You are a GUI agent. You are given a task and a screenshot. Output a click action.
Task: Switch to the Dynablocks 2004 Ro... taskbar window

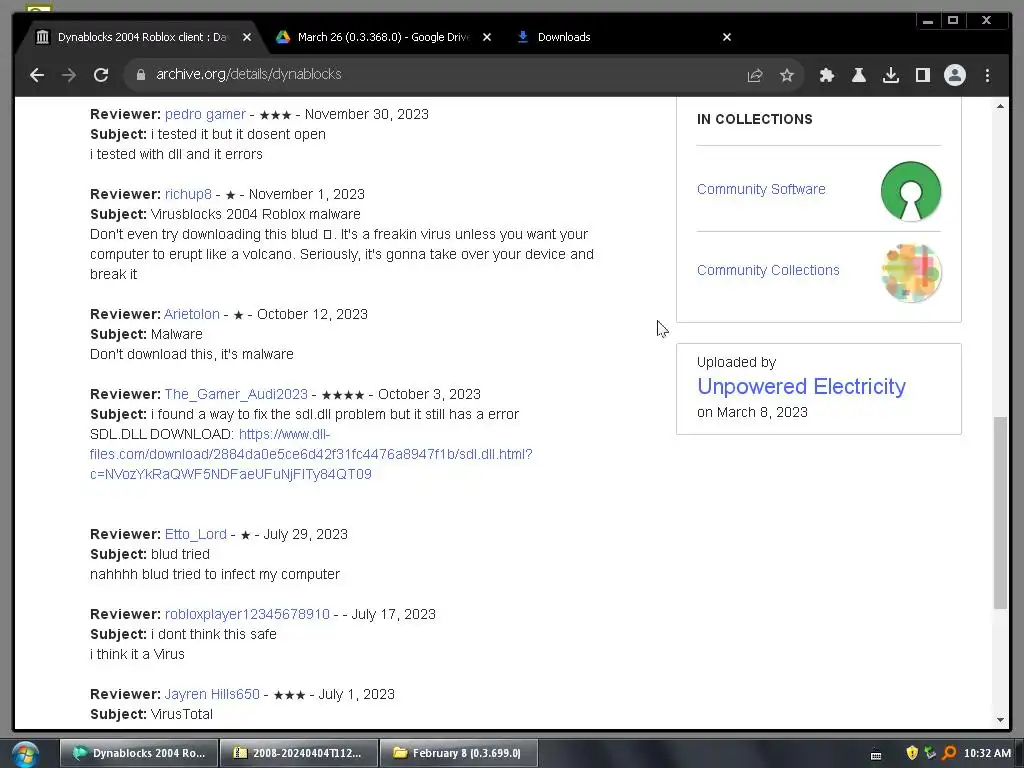[138, 753]
